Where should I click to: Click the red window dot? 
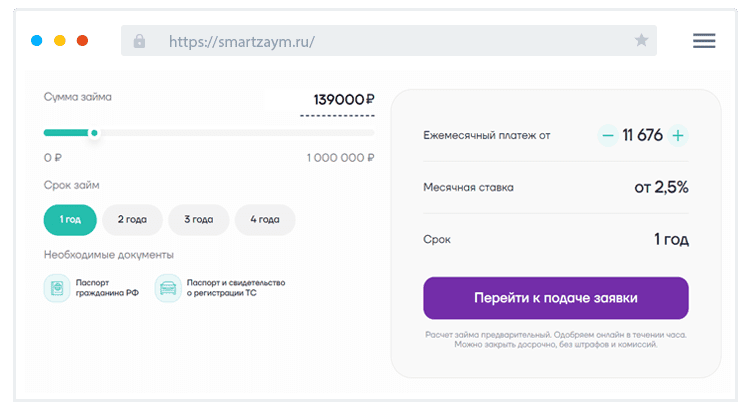82,41
